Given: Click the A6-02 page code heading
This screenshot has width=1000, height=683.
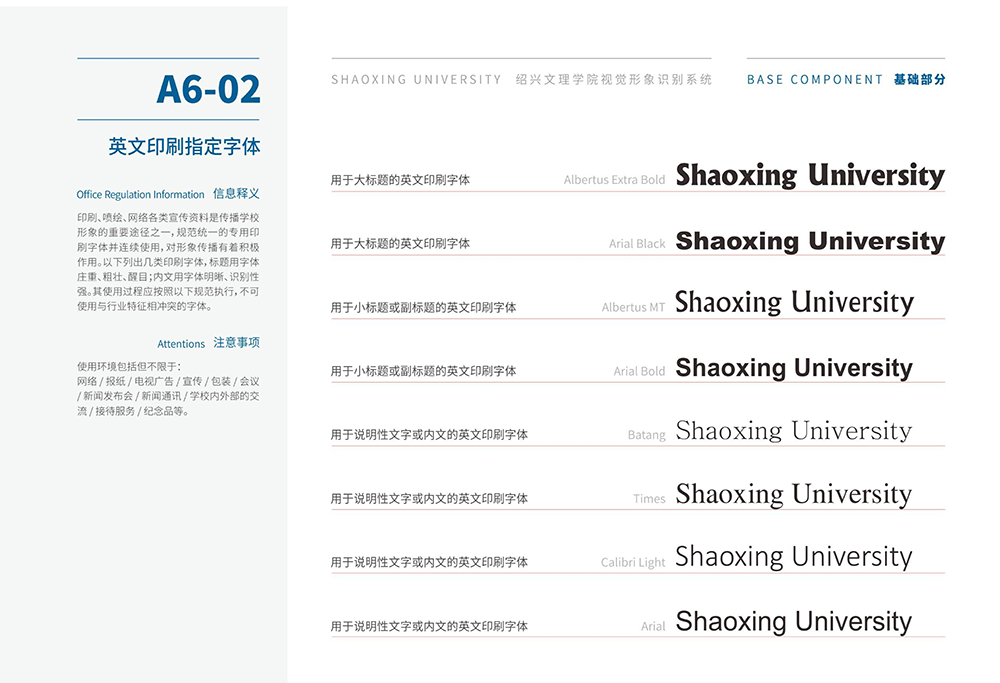Looking at the screenshot, I should tap(208, 90).
